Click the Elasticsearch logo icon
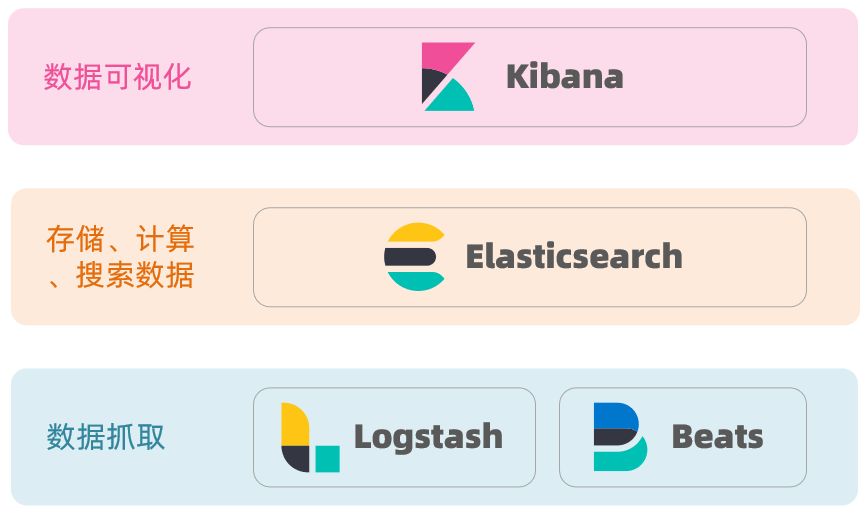Screen dimensions: 865x512 (x=415, y=257)
